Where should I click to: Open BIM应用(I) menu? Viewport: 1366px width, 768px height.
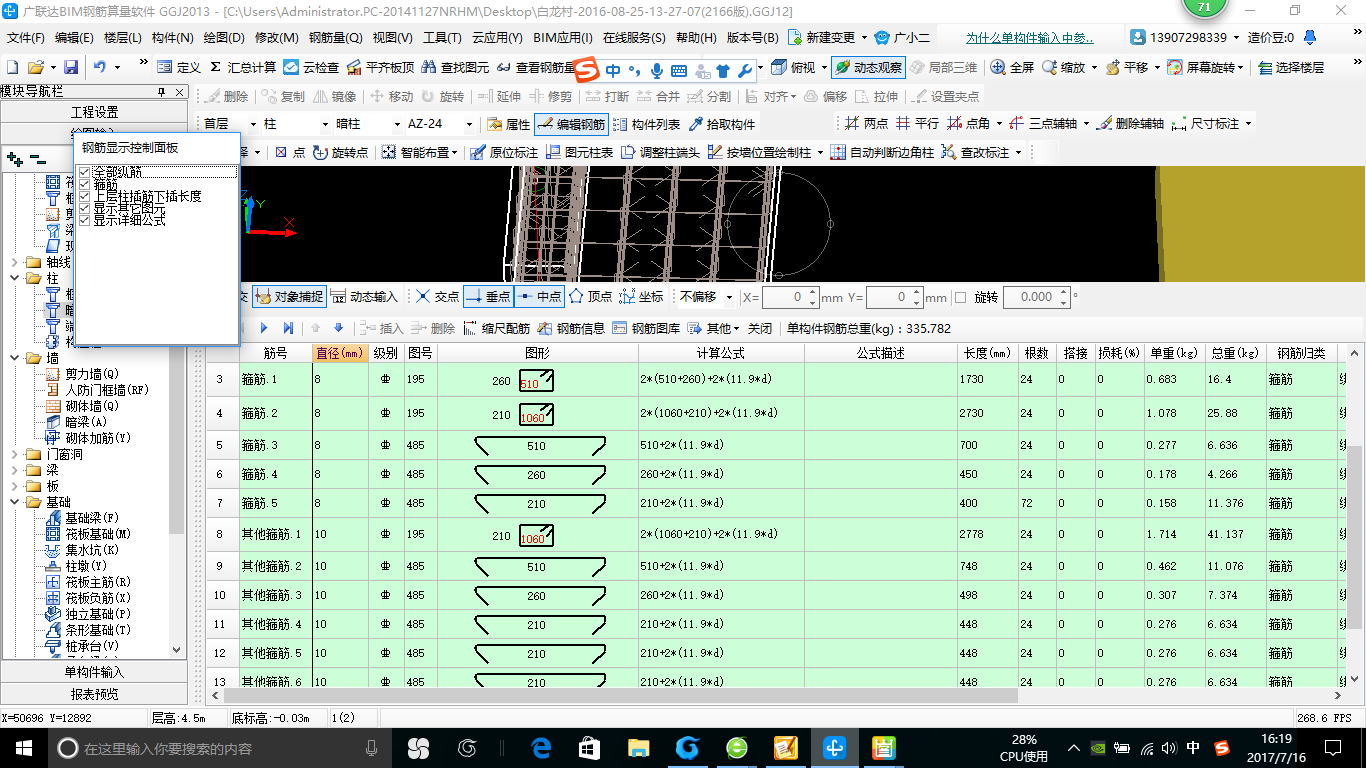pos(563,38)
